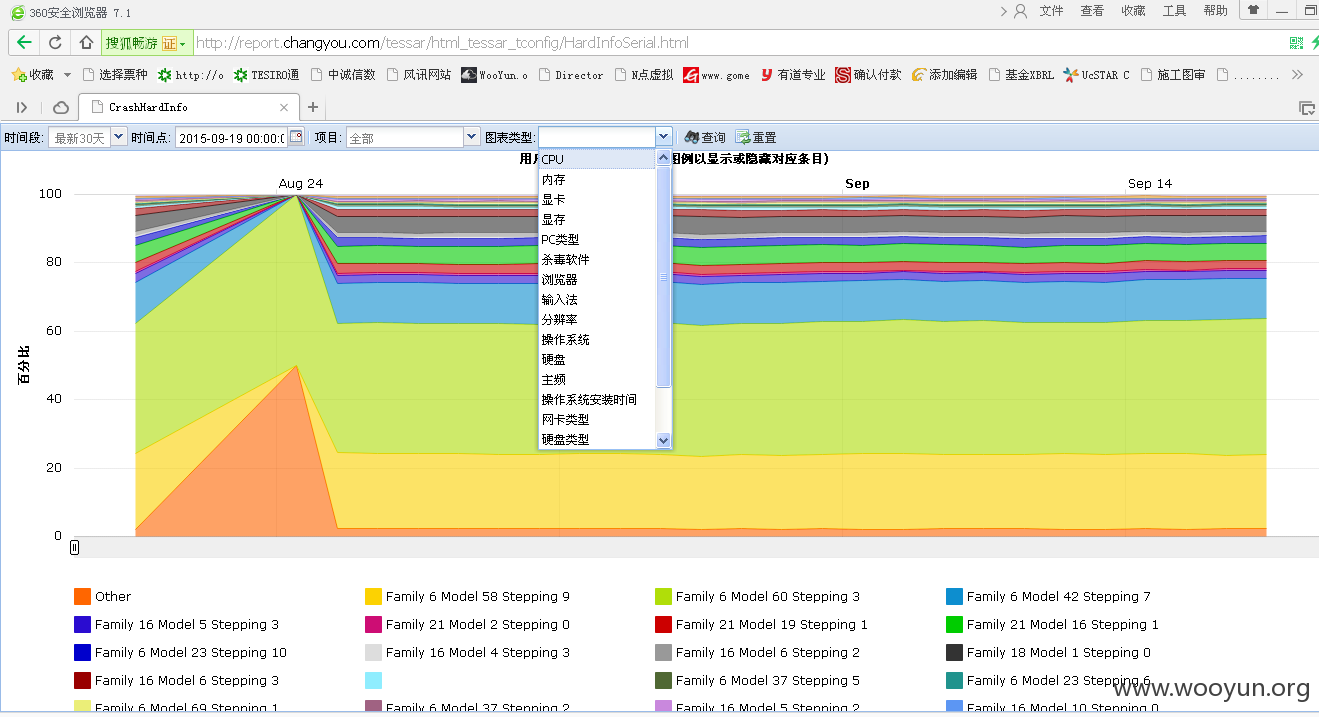Expand the 收藏 favorites dropdown arrow
This screenshot has height=717, width=1319.
[67, 74]
